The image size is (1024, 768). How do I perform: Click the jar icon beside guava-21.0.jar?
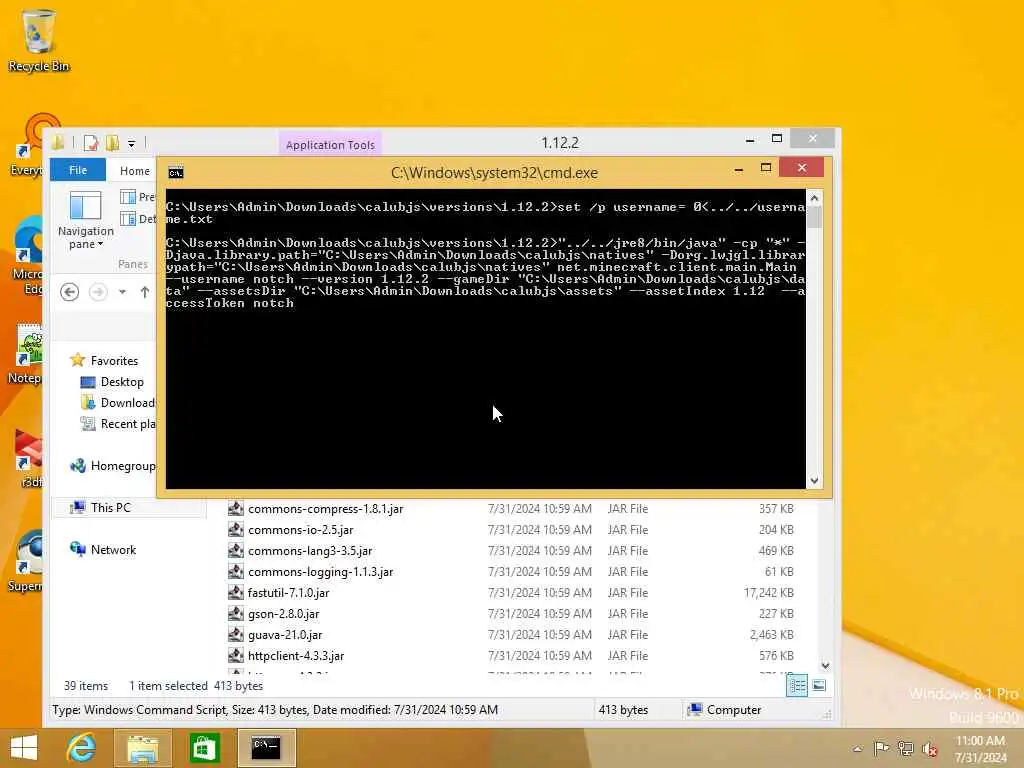[x=236, y=634]
